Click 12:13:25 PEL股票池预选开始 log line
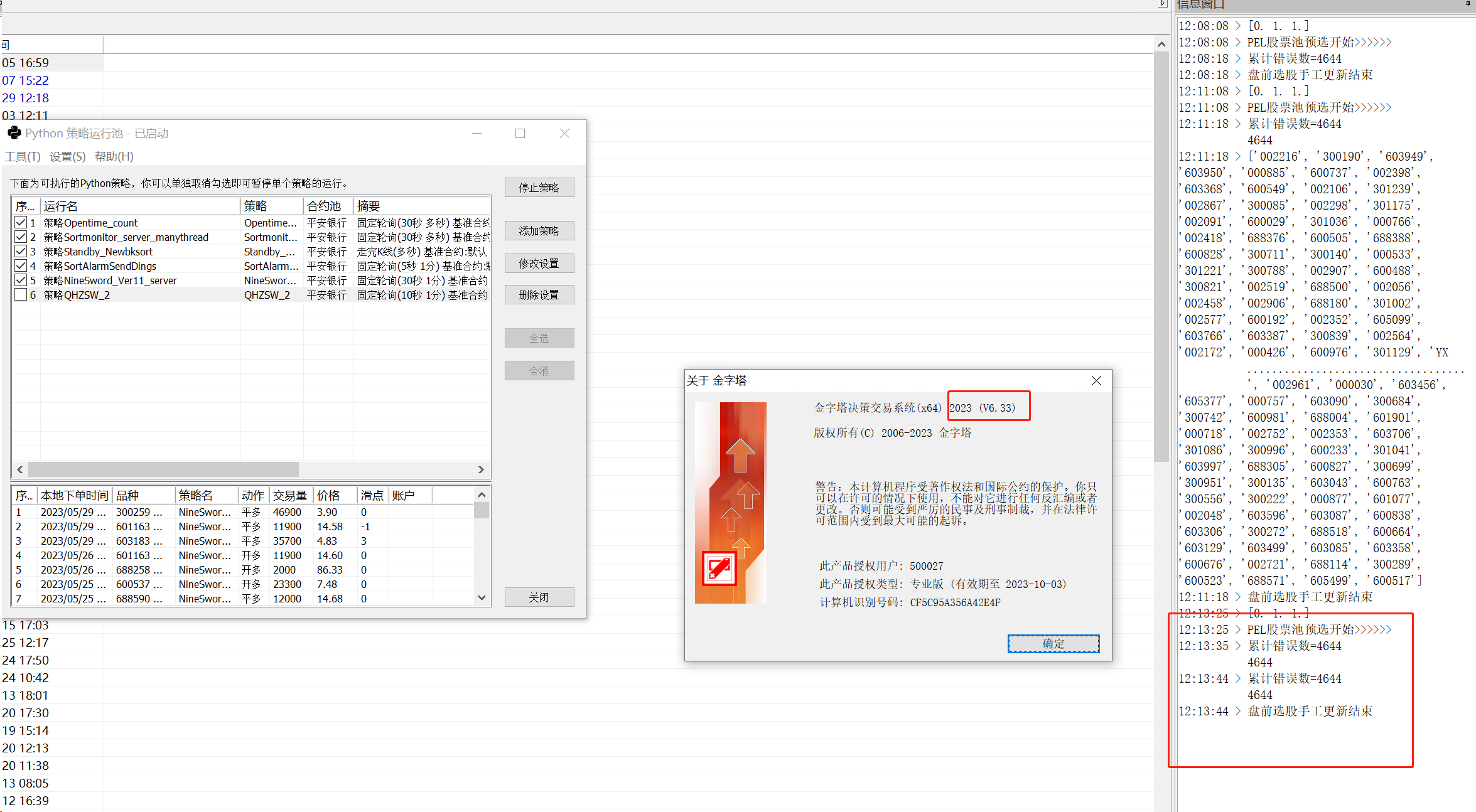Screen dimensions: 1476x812 point(1285,629)
